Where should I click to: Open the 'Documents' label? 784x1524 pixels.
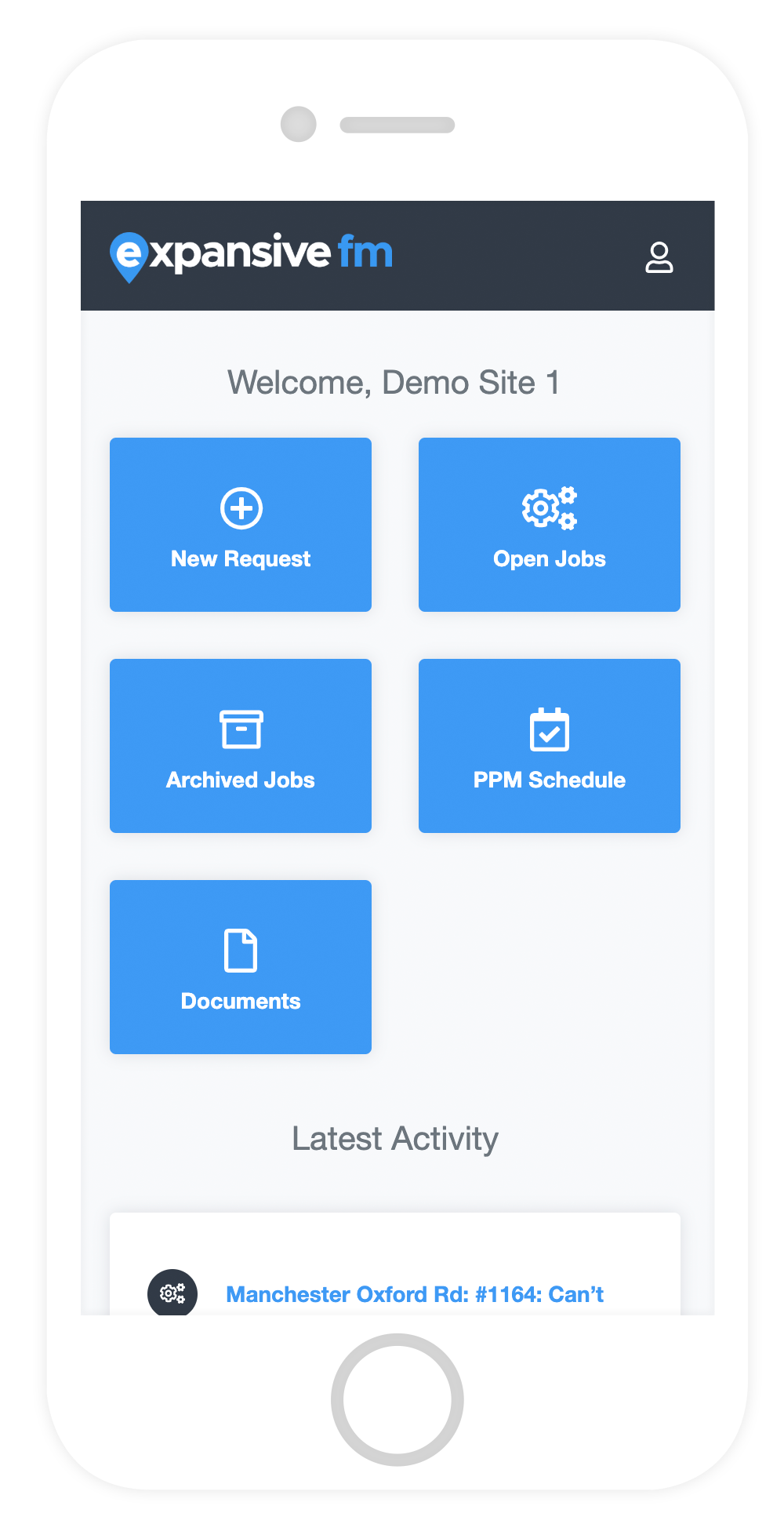(x=241, y=1002)
